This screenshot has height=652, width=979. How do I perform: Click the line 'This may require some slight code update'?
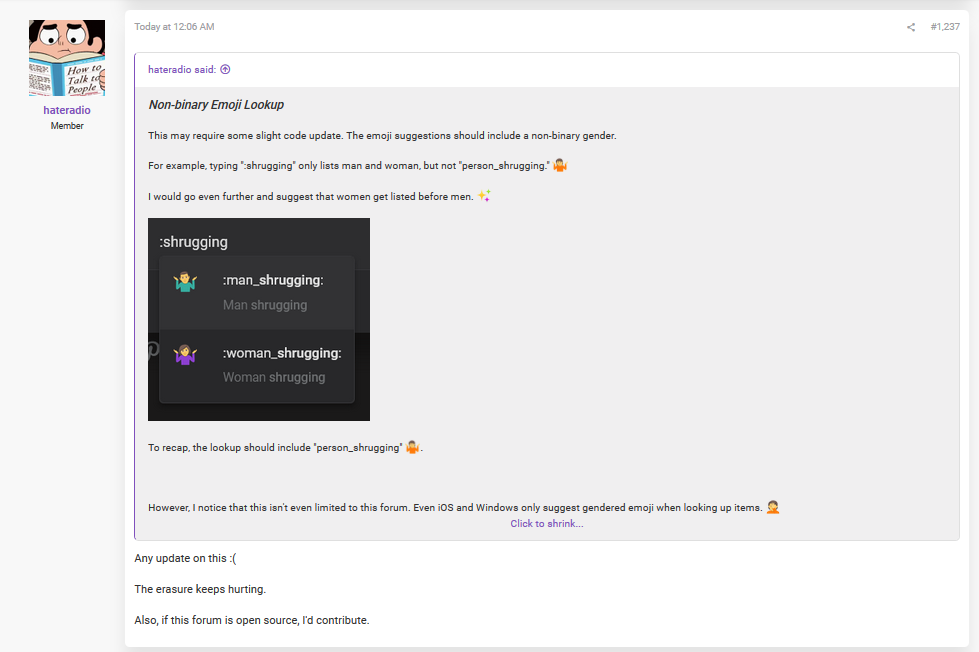[x=382, y=136]
